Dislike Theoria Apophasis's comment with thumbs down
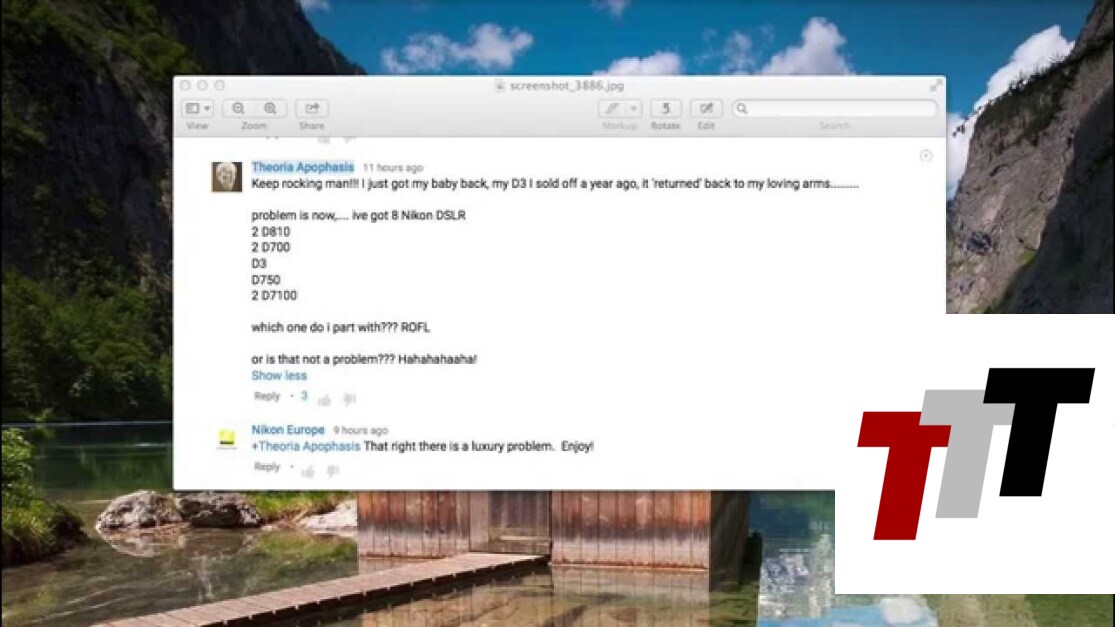 point(349,399)
